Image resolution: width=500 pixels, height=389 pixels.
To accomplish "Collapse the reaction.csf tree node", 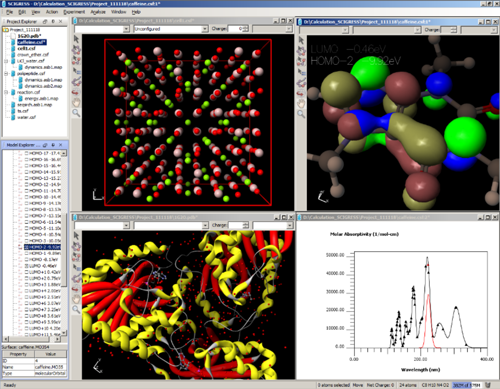I will click(6, 92).
